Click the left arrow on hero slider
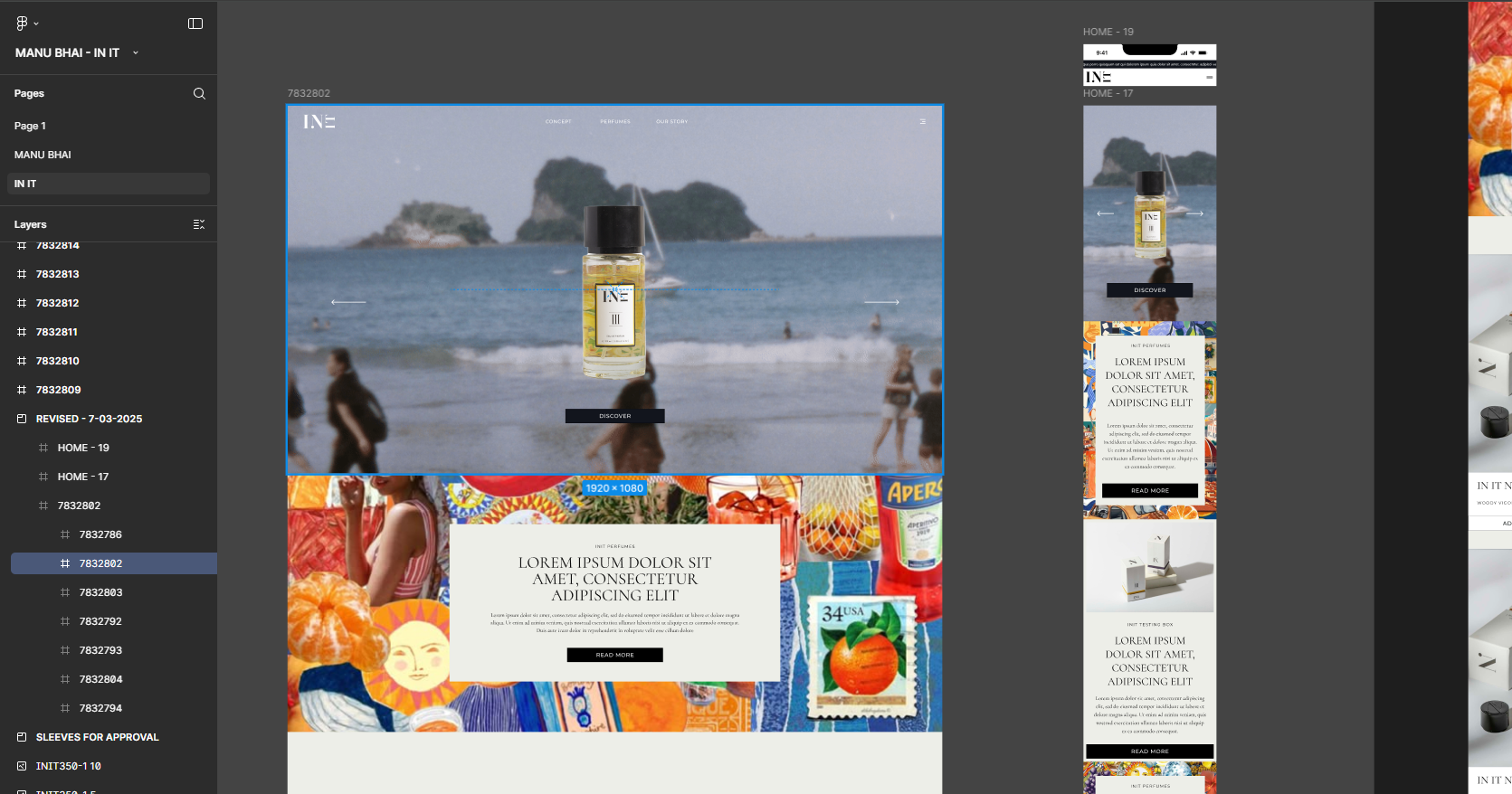The width and height of the screenshot is (1512, 794). pos(348,302)
